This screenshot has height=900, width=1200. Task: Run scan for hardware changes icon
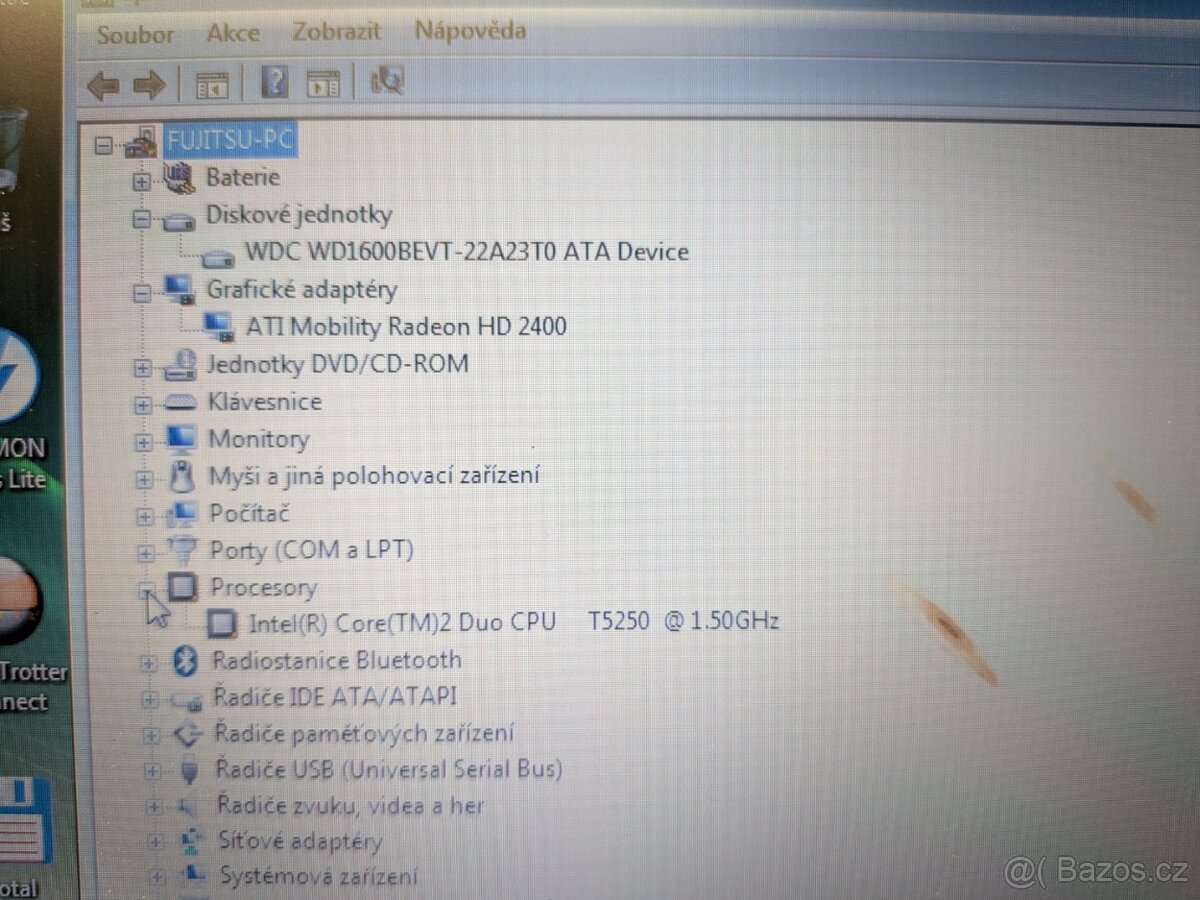(x=387, y=82)
